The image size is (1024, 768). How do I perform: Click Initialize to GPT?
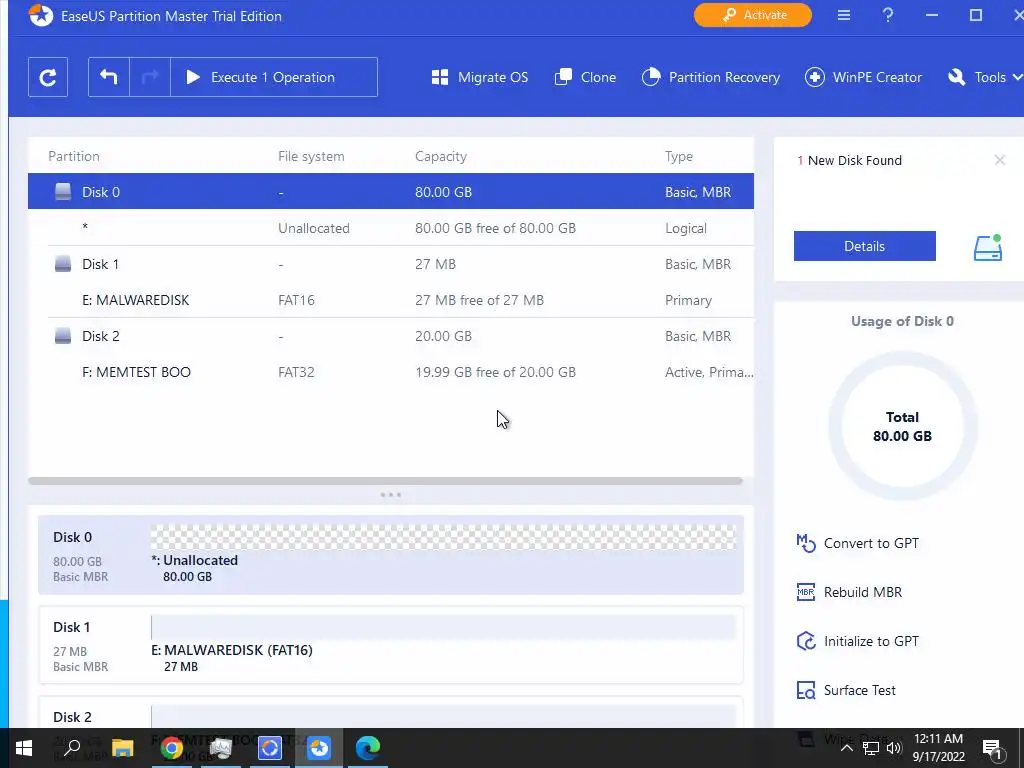[x=871, y=641]
